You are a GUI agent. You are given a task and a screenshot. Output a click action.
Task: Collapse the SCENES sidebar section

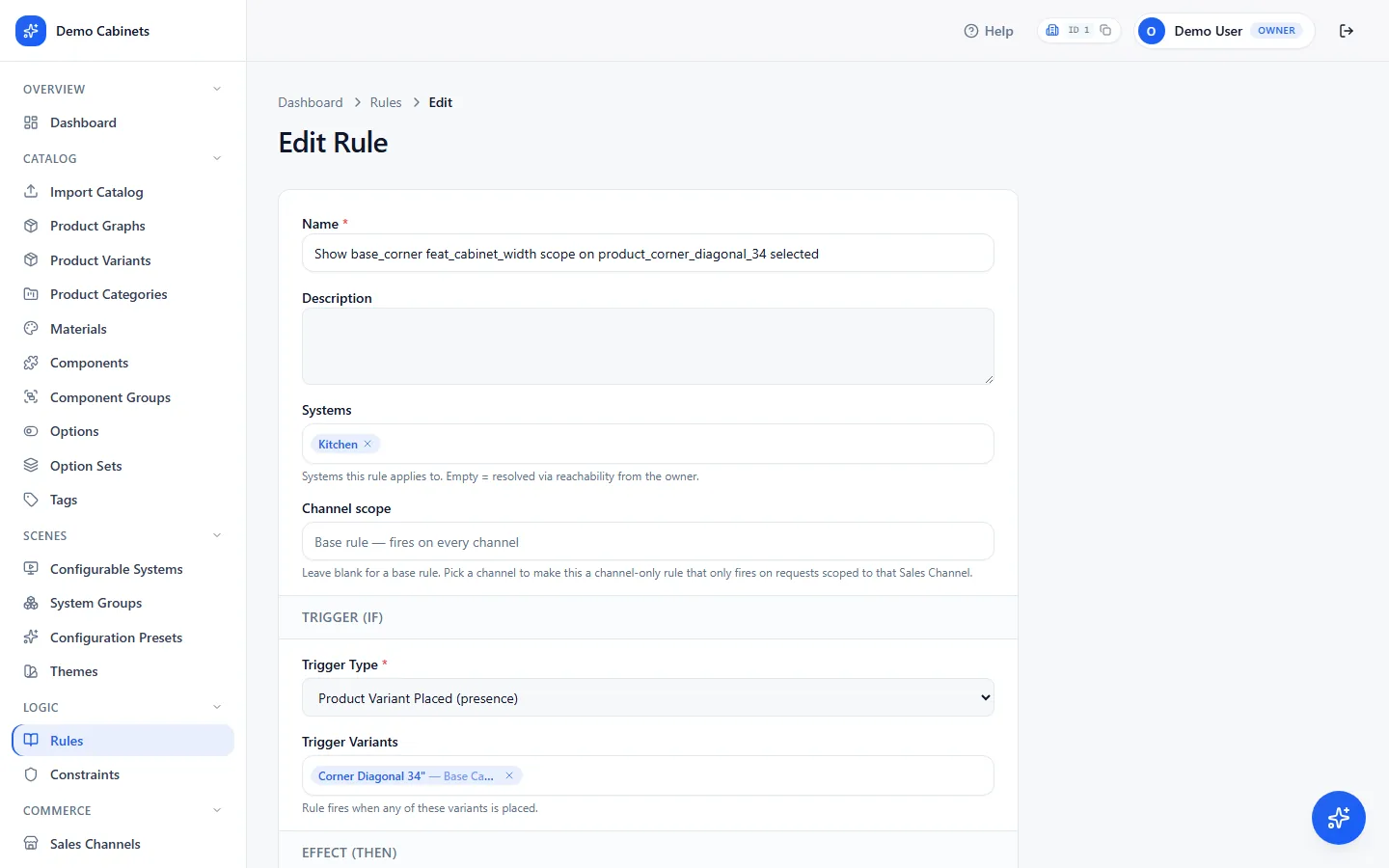[x=217, y=535]
